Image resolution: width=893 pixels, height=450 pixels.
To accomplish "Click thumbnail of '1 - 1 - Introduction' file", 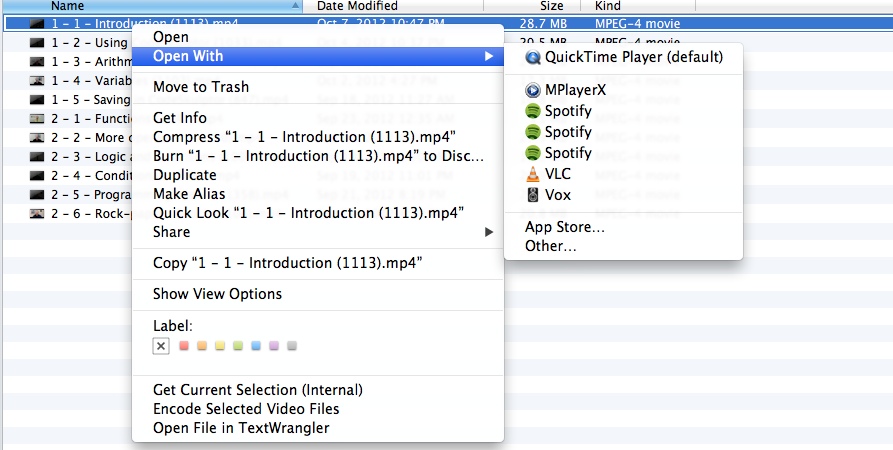I will [x=37, y=22].
